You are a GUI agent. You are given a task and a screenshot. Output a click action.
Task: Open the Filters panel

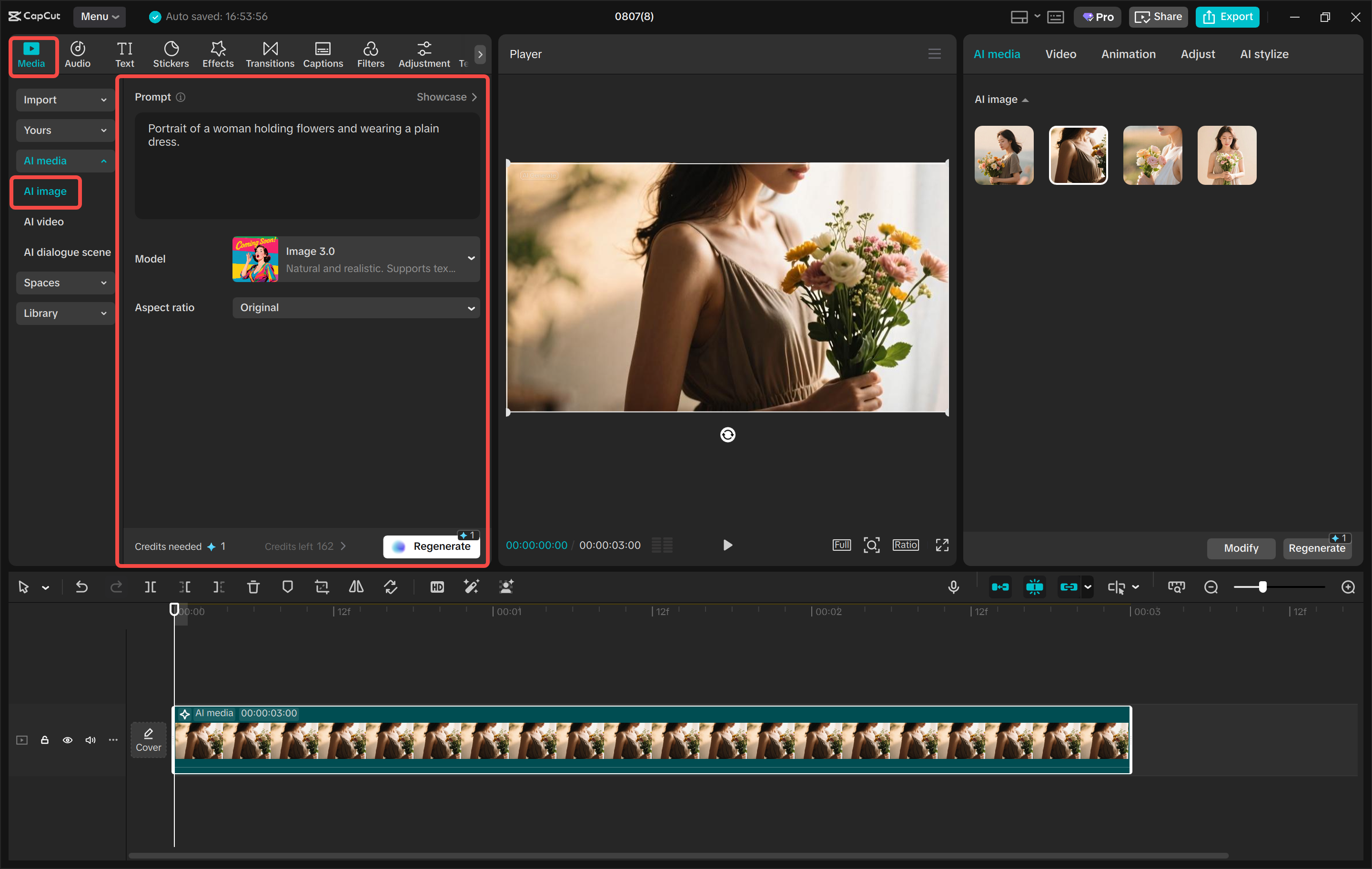(x=370, y=54)
